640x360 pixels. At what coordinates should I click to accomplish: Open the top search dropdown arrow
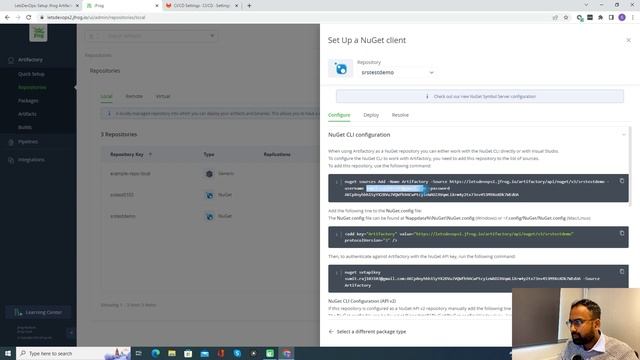(x=212, y=36)
